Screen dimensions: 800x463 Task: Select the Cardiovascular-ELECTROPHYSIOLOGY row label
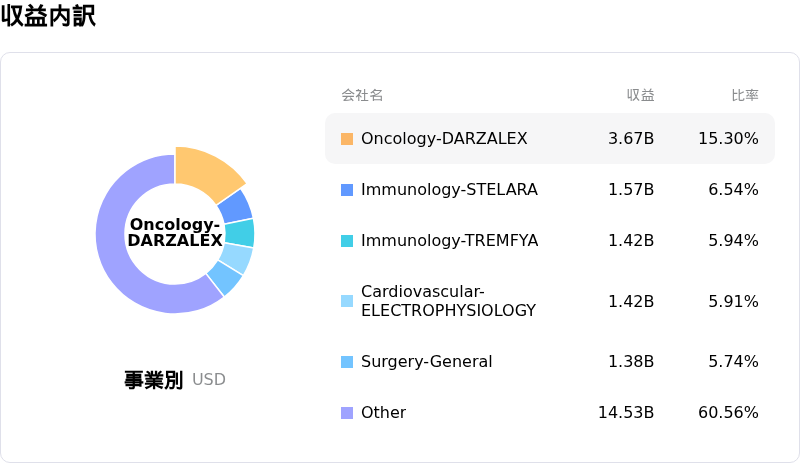point(448,301)
